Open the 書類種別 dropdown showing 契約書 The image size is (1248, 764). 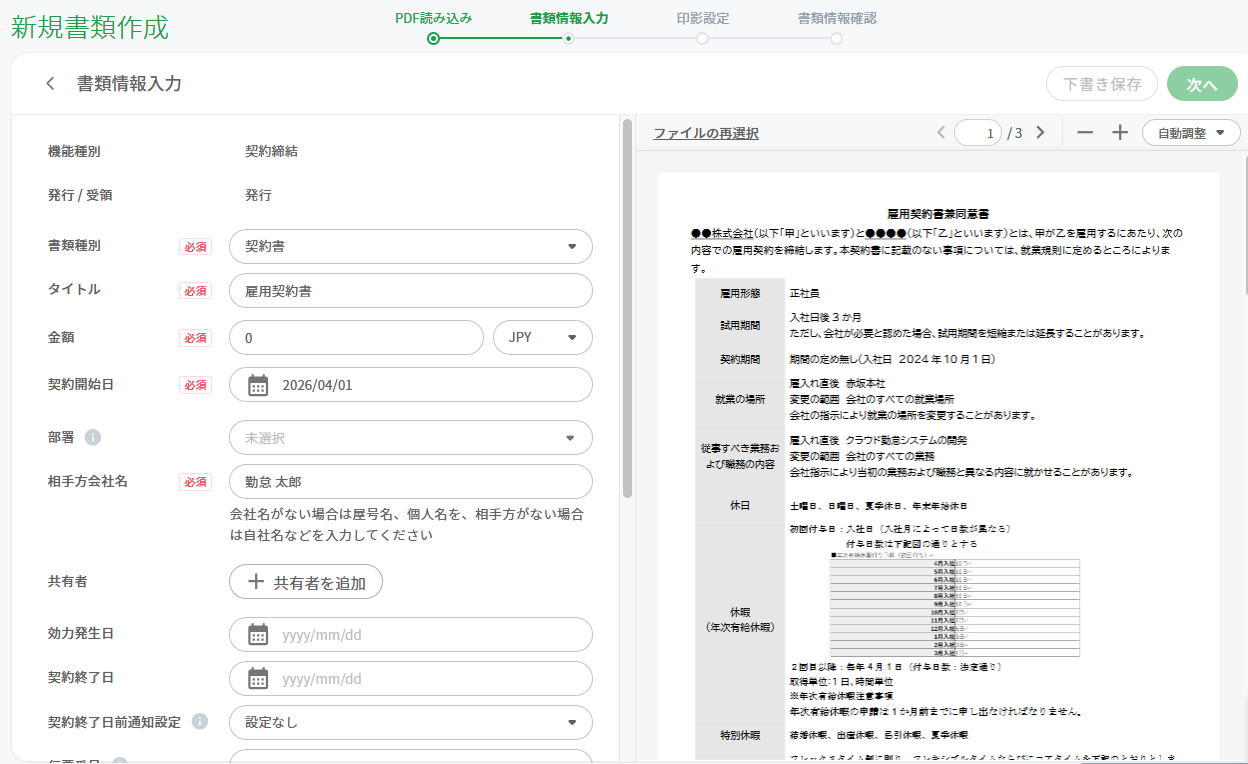(411, 246)
